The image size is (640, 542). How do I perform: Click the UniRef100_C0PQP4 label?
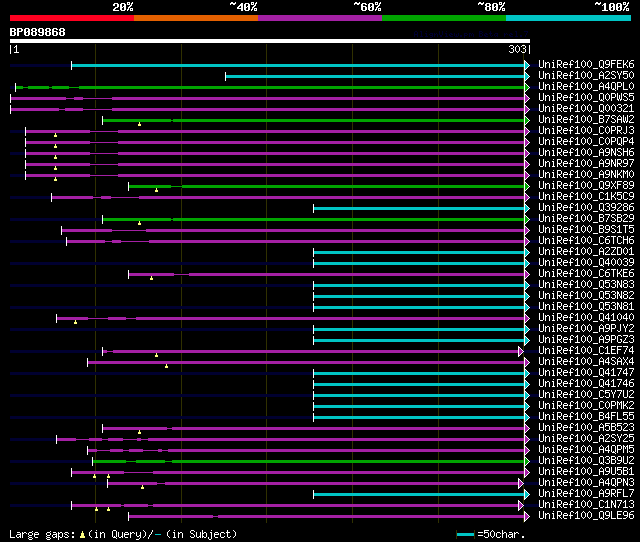coord(586,142)
